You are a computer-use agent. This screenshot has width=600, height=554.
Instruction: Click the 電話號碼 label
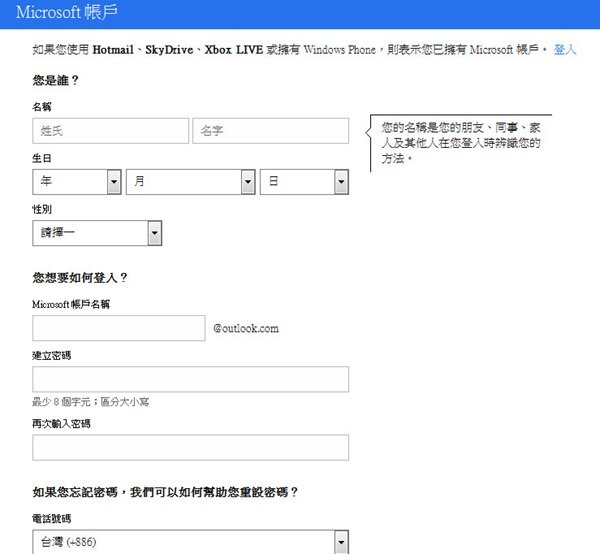52,519
